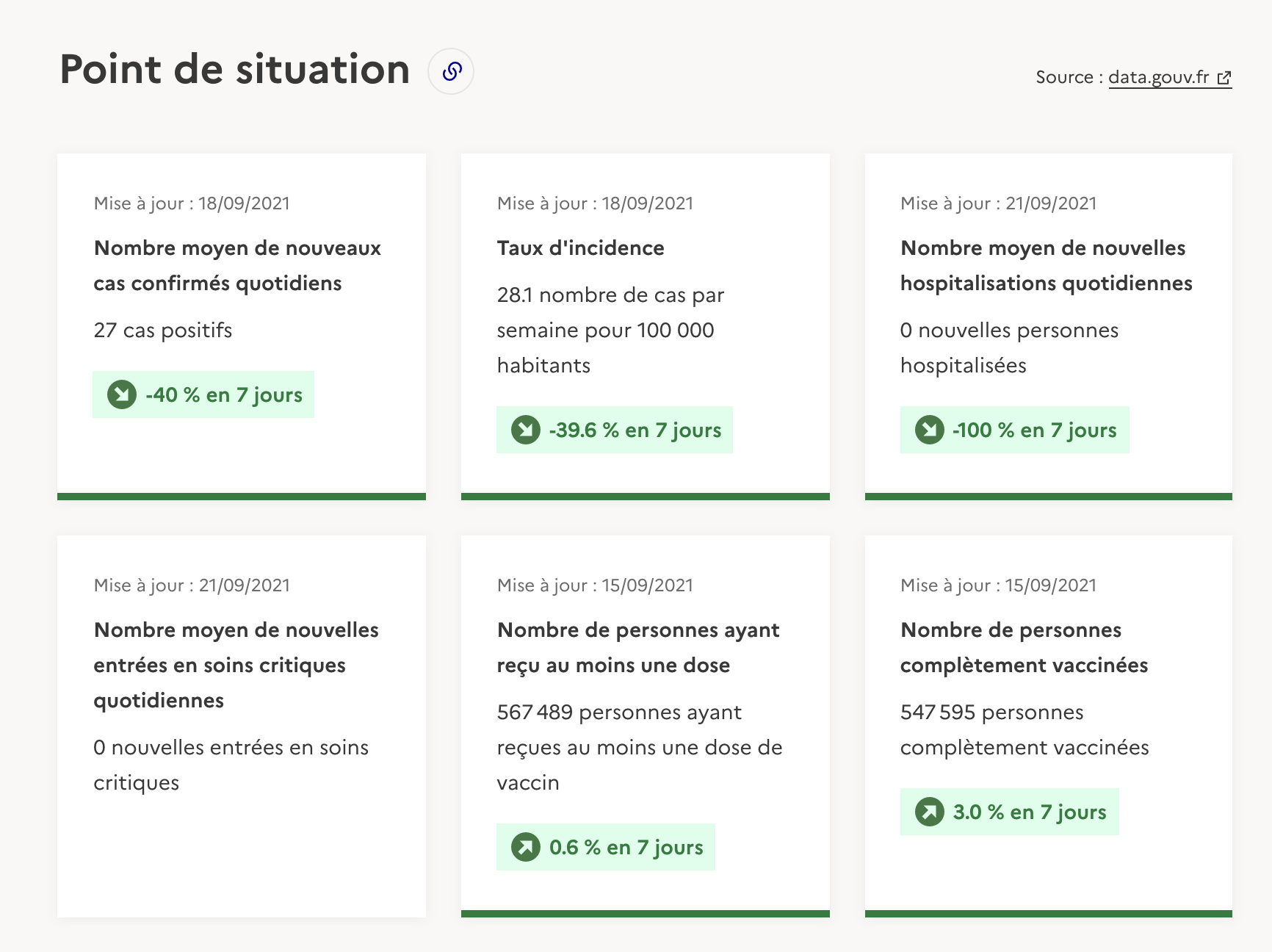Viewport: 1272px width, 952px height.
Task: Click the 'Nombre de personnes complètement vaccinées' title
Action: coord(1025,647)
